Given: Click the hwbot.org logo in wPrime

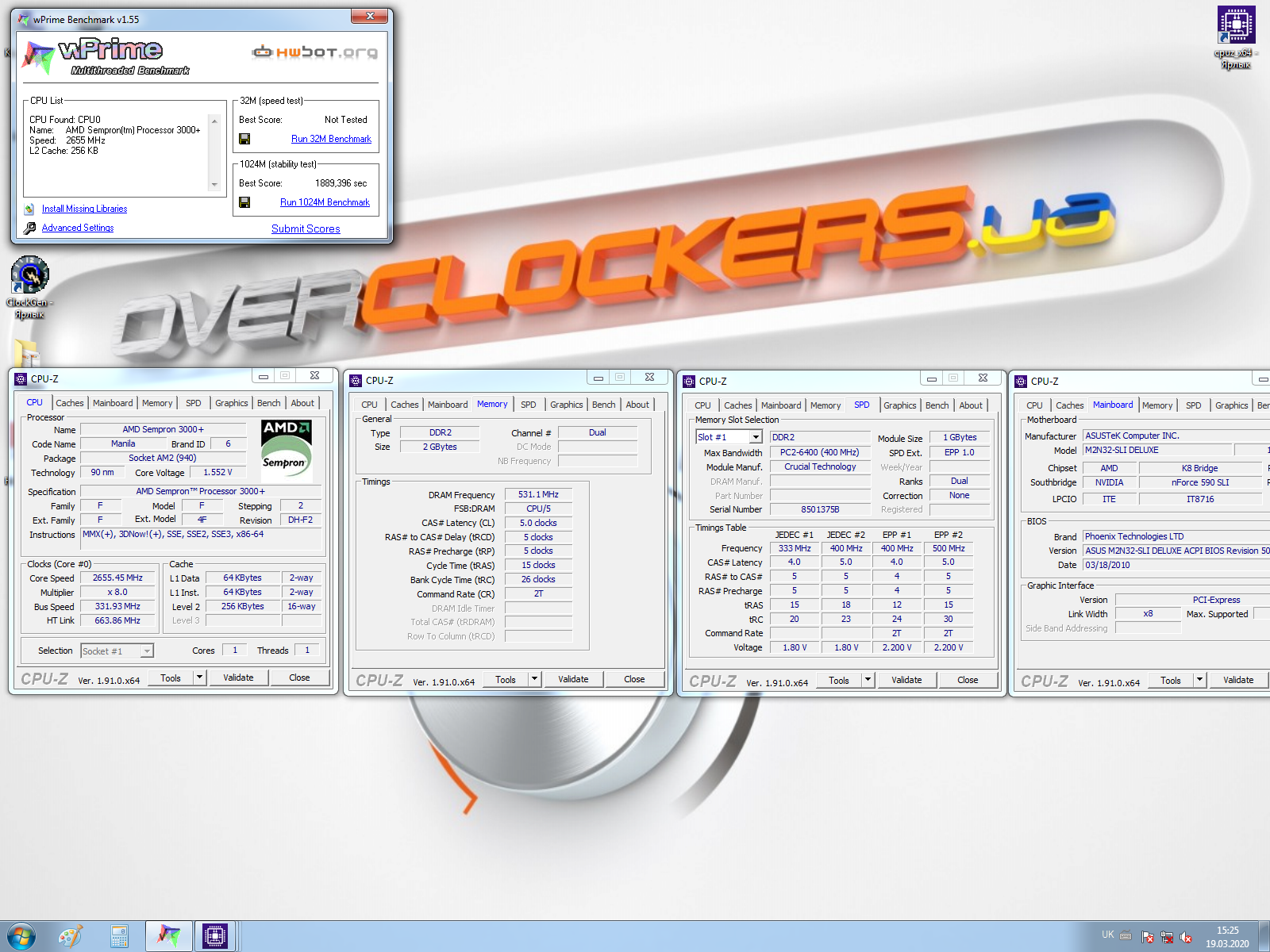Looking at the screenshot, I should [x=314, y=52].
